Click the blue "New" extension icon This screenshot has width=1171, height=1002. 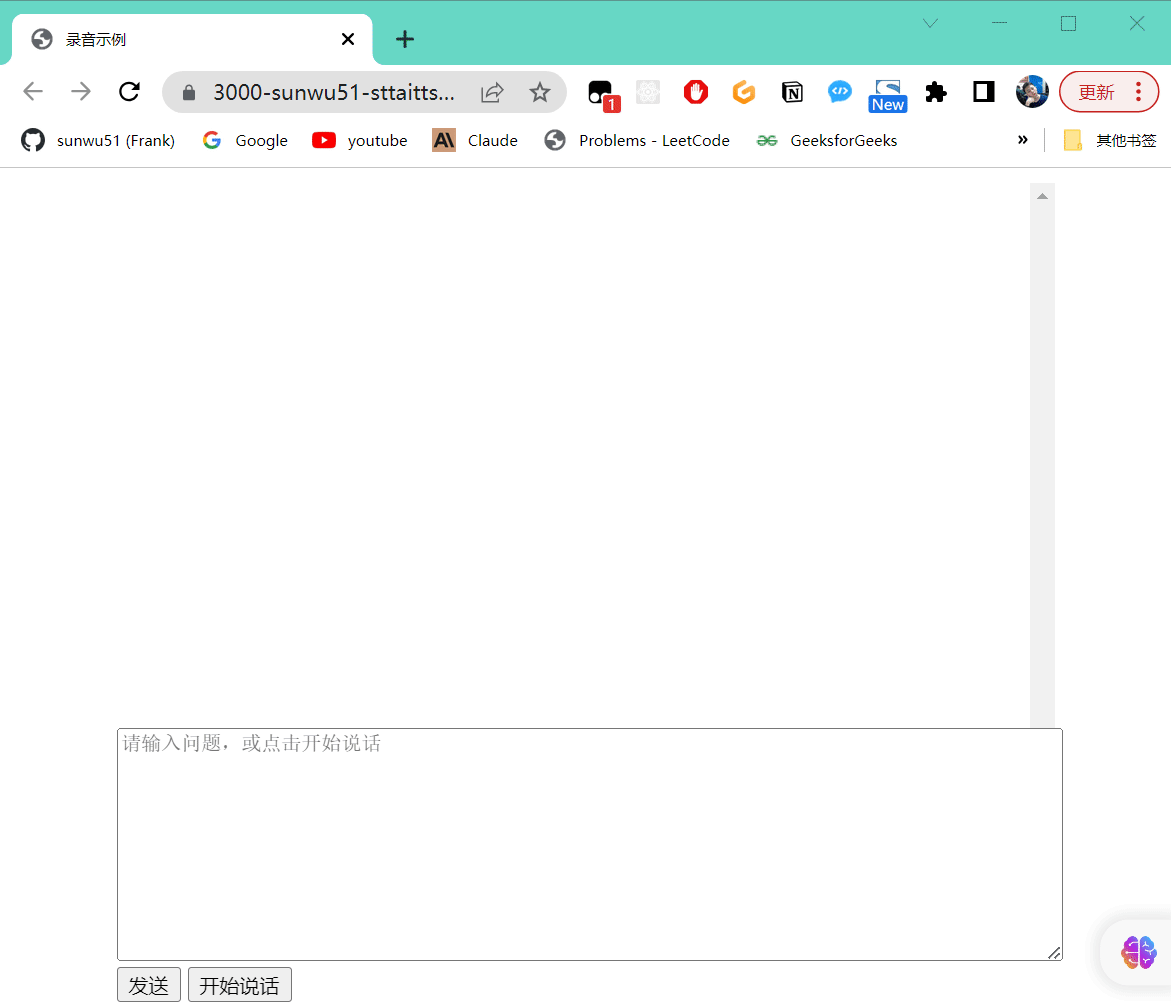[887, 92]
